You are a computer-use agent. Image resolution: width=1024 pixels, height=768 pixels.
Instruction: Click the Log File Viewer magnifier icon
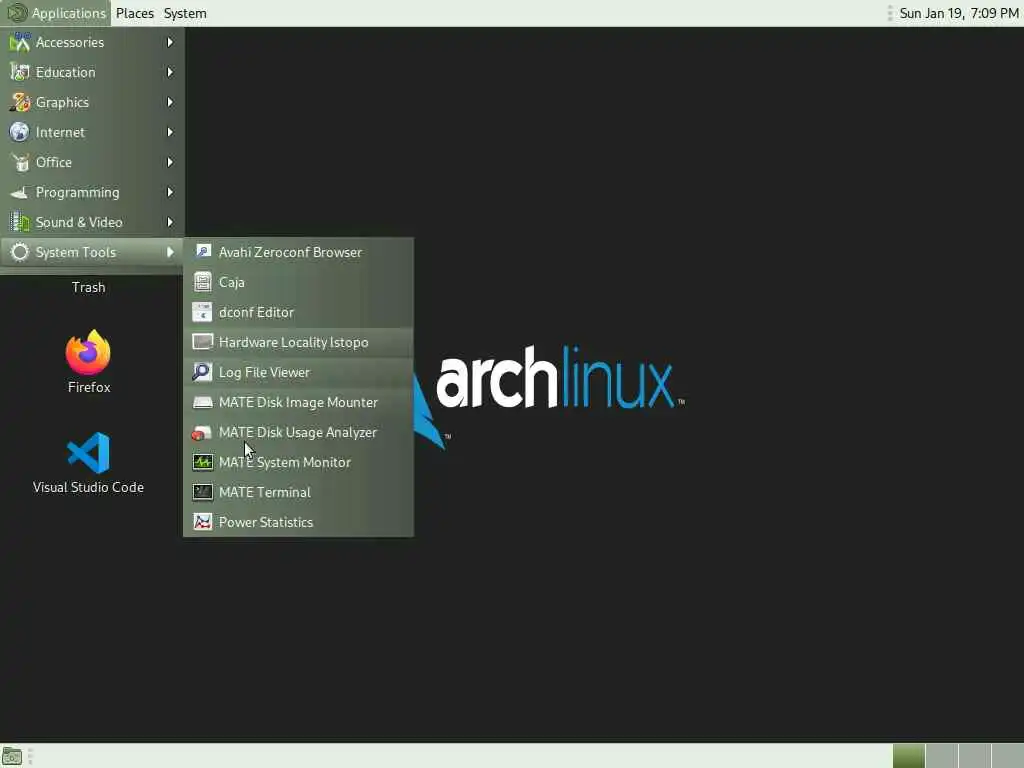202,372
